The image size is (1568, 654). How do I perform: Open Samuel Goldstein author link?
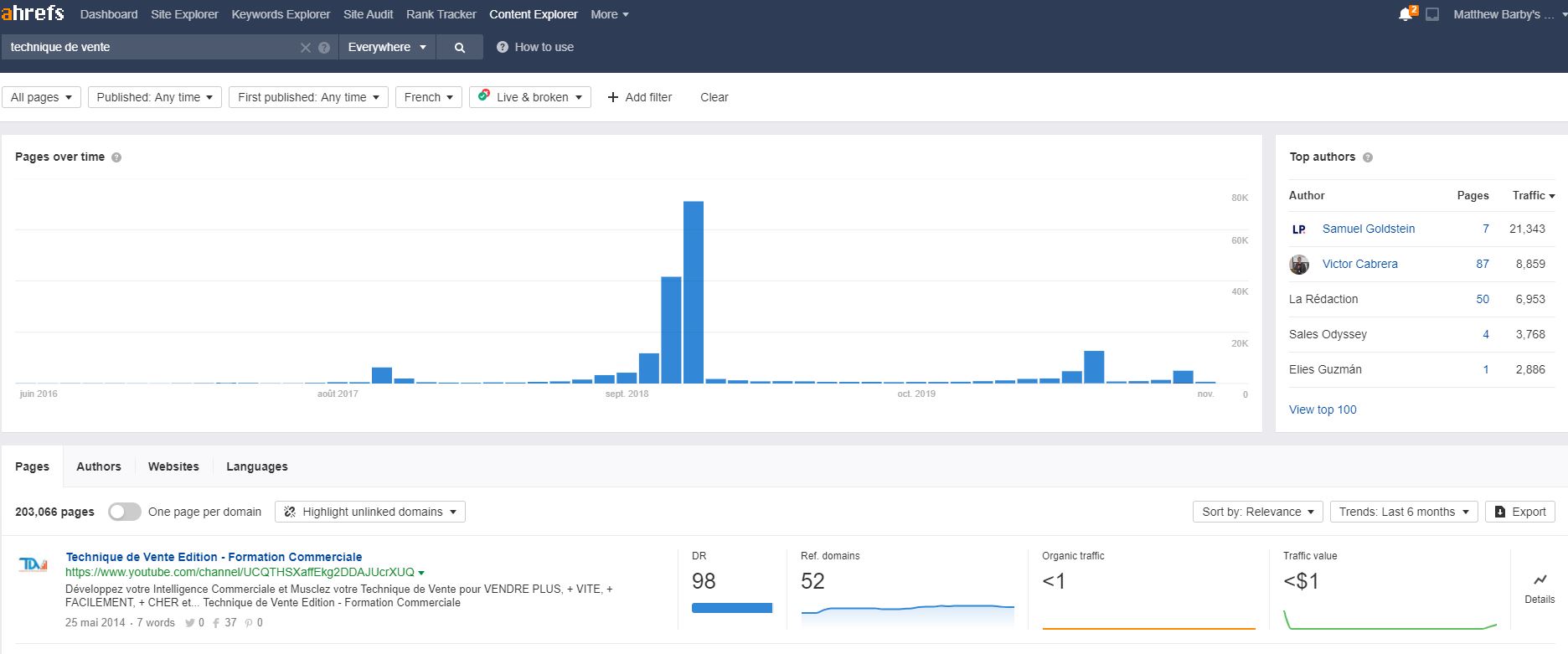coord(1369,229)
